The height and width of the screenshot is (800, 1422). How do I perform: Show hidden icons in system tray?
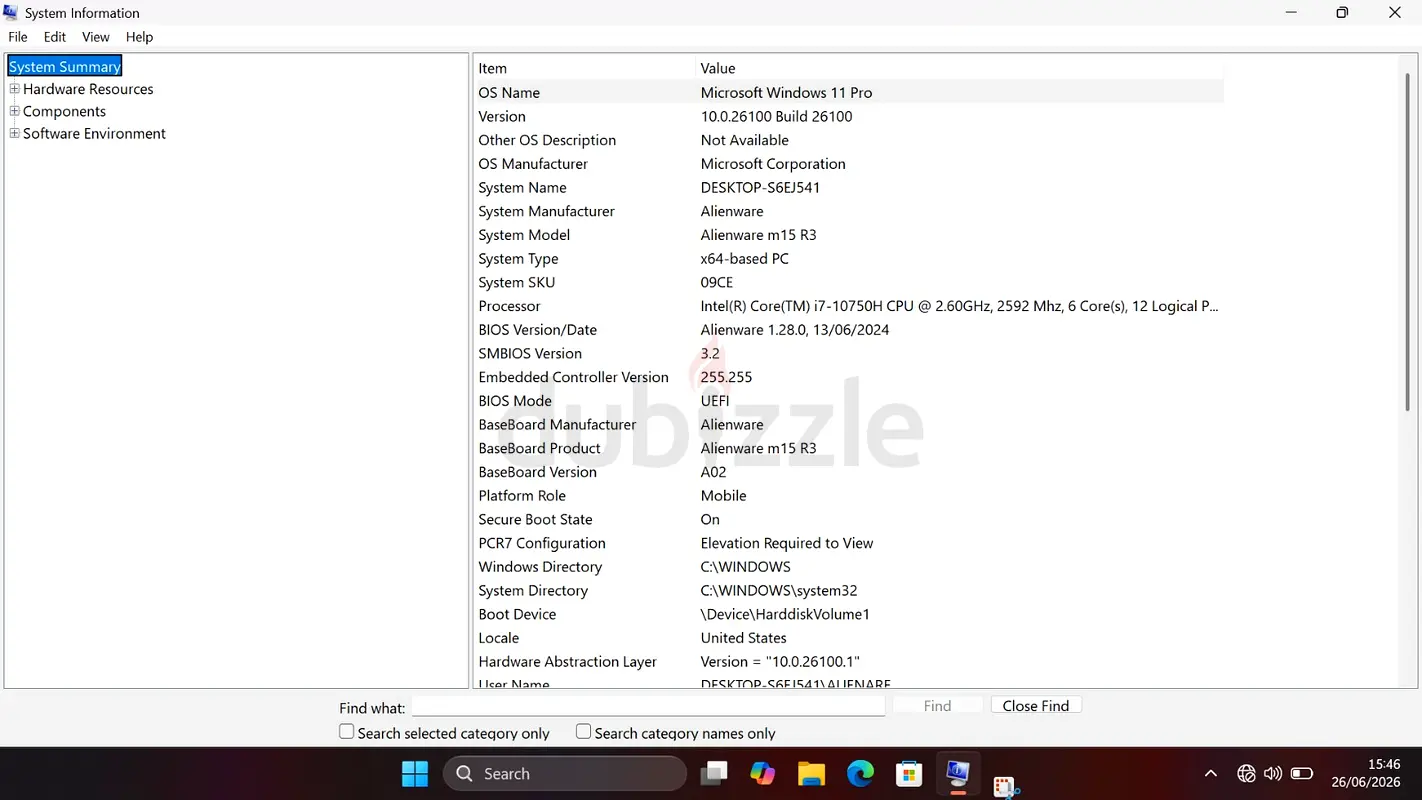[x=1211, y=773]
